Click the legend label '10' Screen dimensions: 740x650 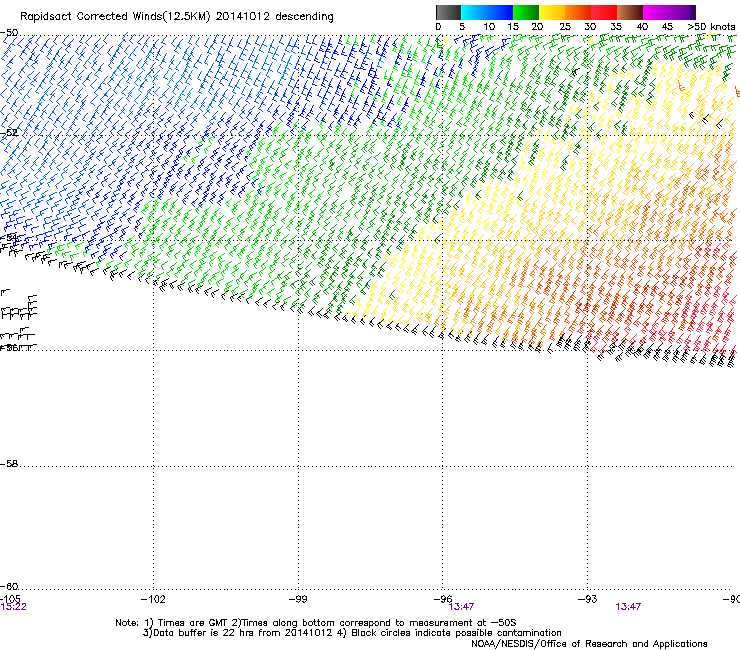[x=489, y=27]
